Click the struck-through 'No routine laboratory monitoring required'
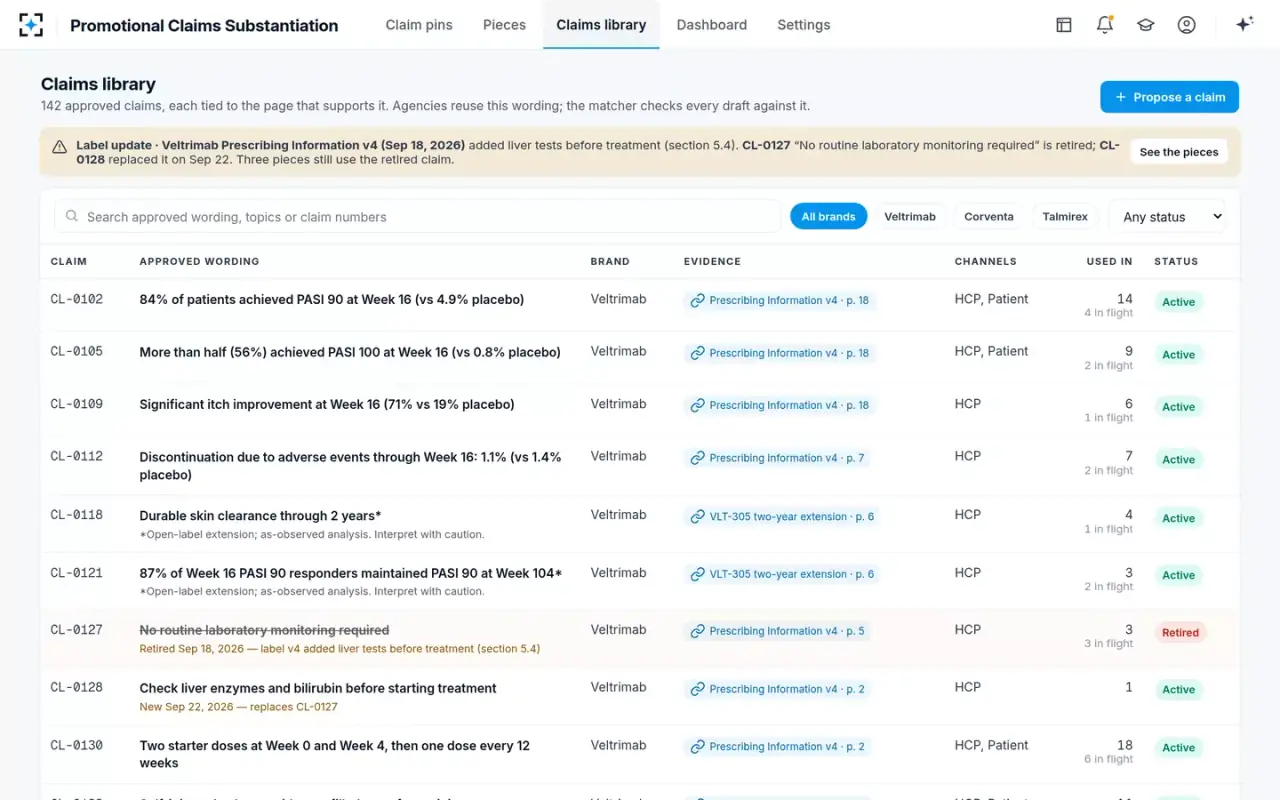Screen dimensions: 1280x800 [264, 630]
